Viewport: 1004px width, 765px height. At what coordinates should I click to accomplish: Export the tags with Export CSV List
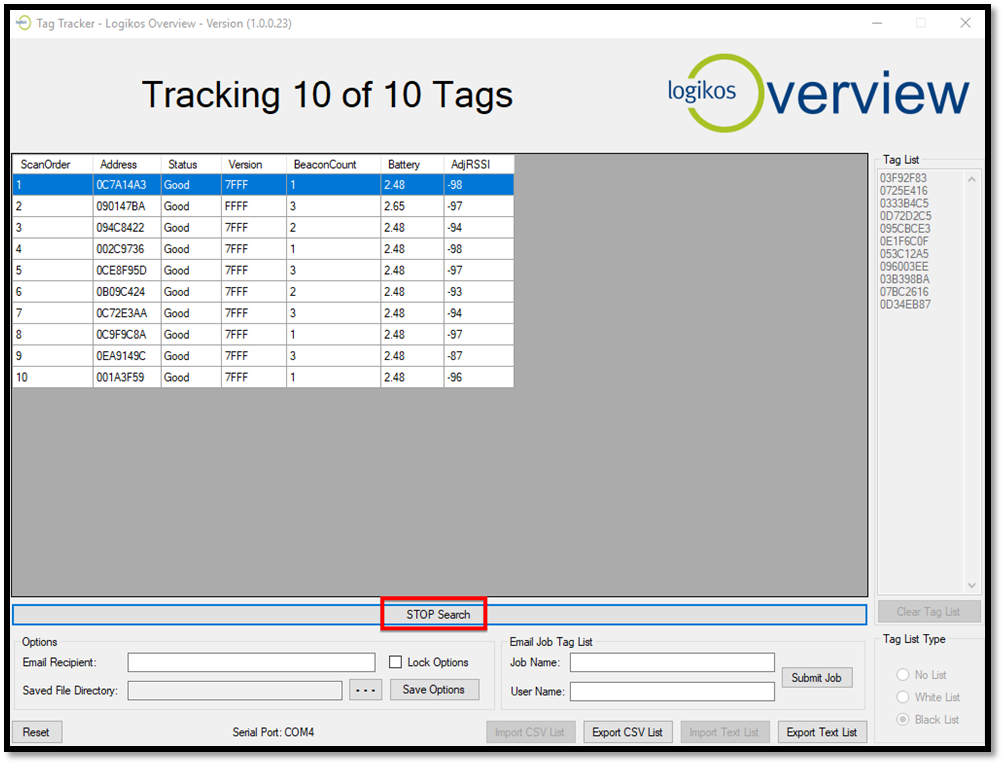pos(627,732)
